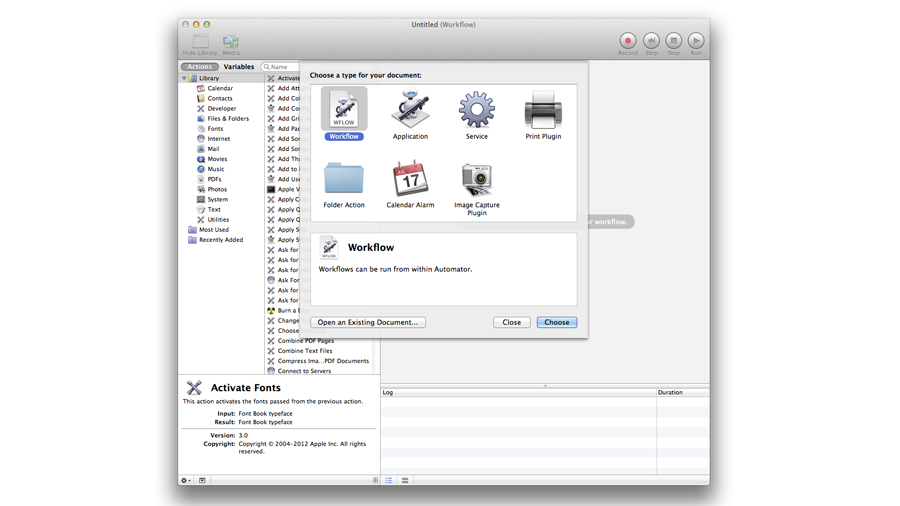This screenshot has width=900, height=506.
Task: Toggle the description pane button
Action: tap(202, 480)
